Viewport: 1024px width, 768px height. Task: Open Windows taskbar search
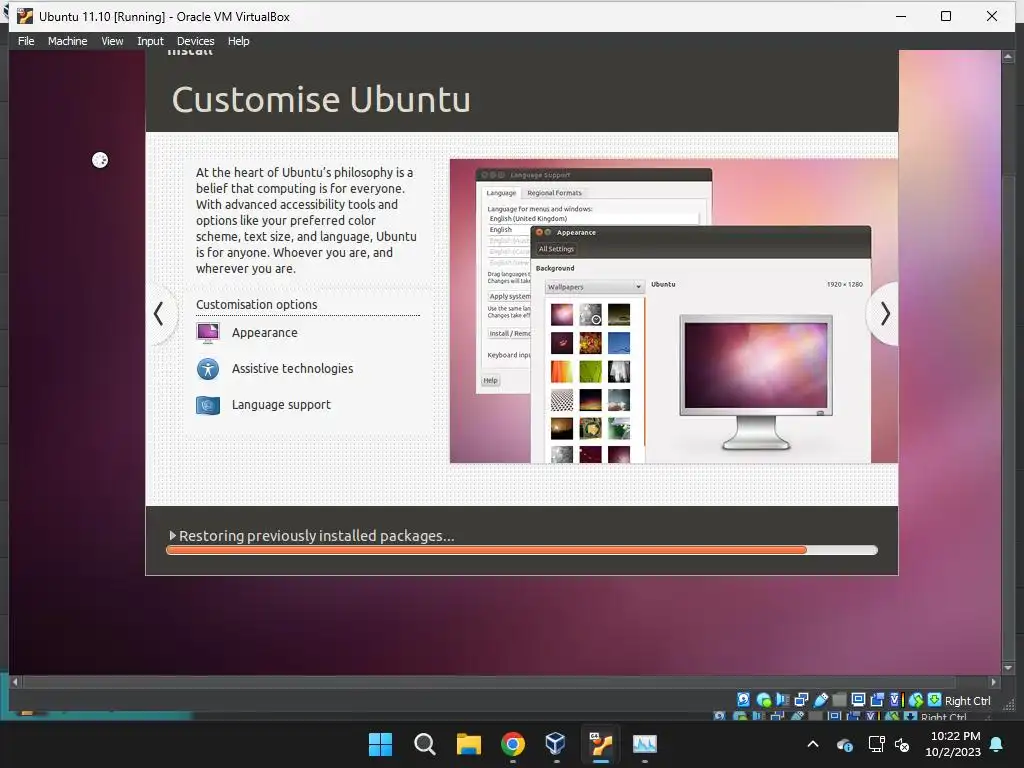coord(424,744)
